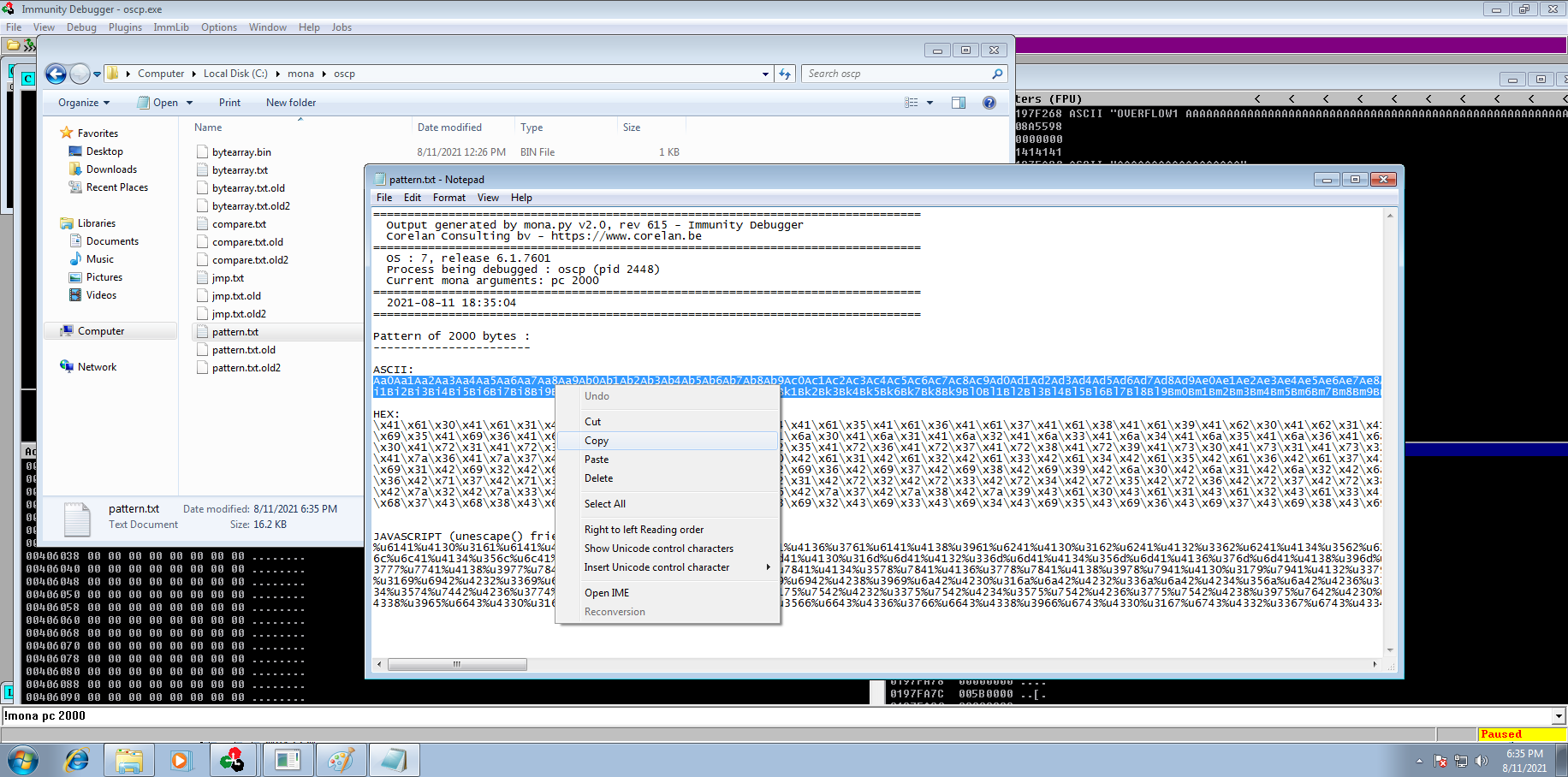Expand Insert Unicode control character submenu
This screenshot has width=1568, height=777.
pyautogui.click(x=668, y=567)
